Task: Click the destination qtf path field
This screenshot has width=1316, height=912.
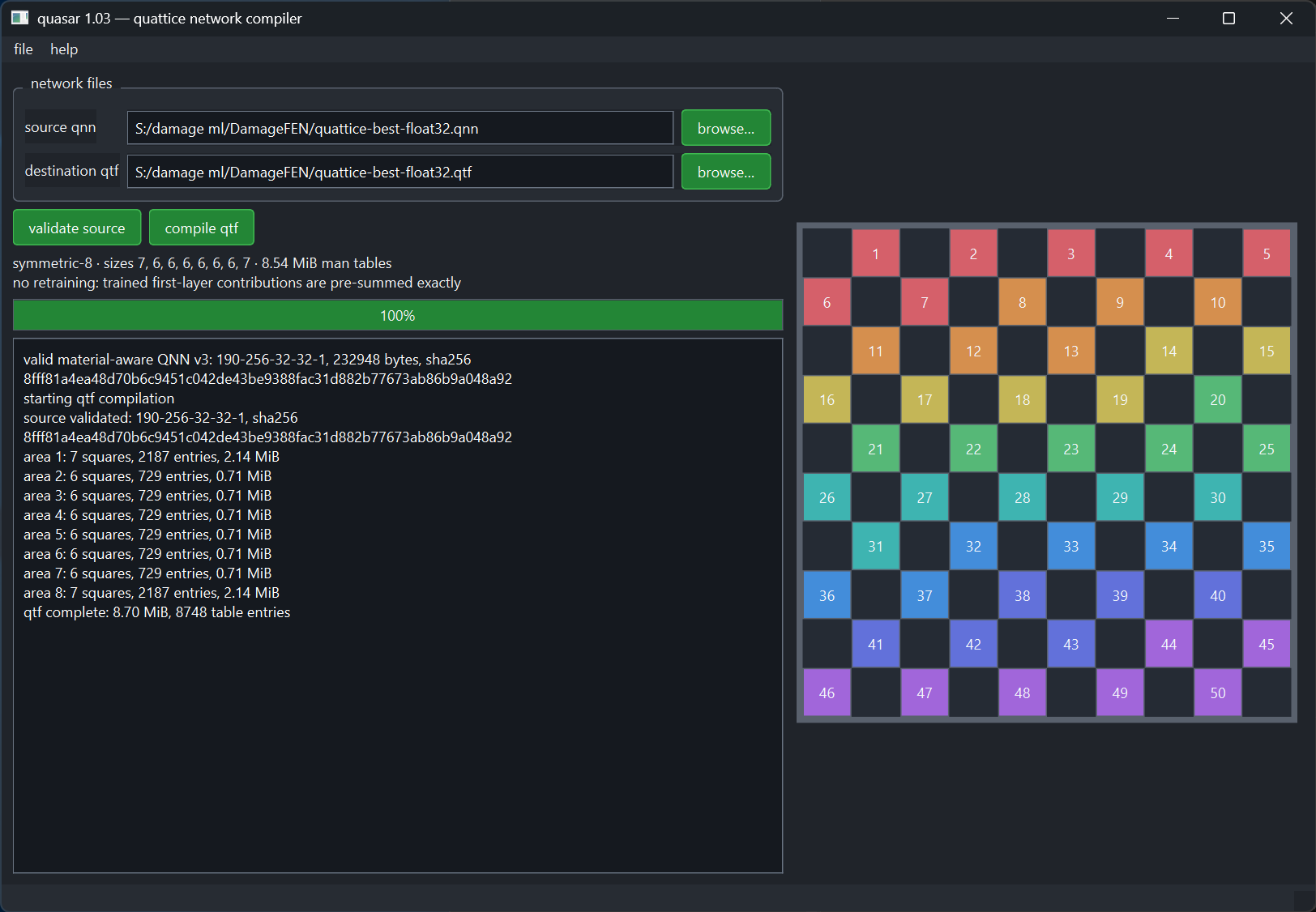Action: 400,172
